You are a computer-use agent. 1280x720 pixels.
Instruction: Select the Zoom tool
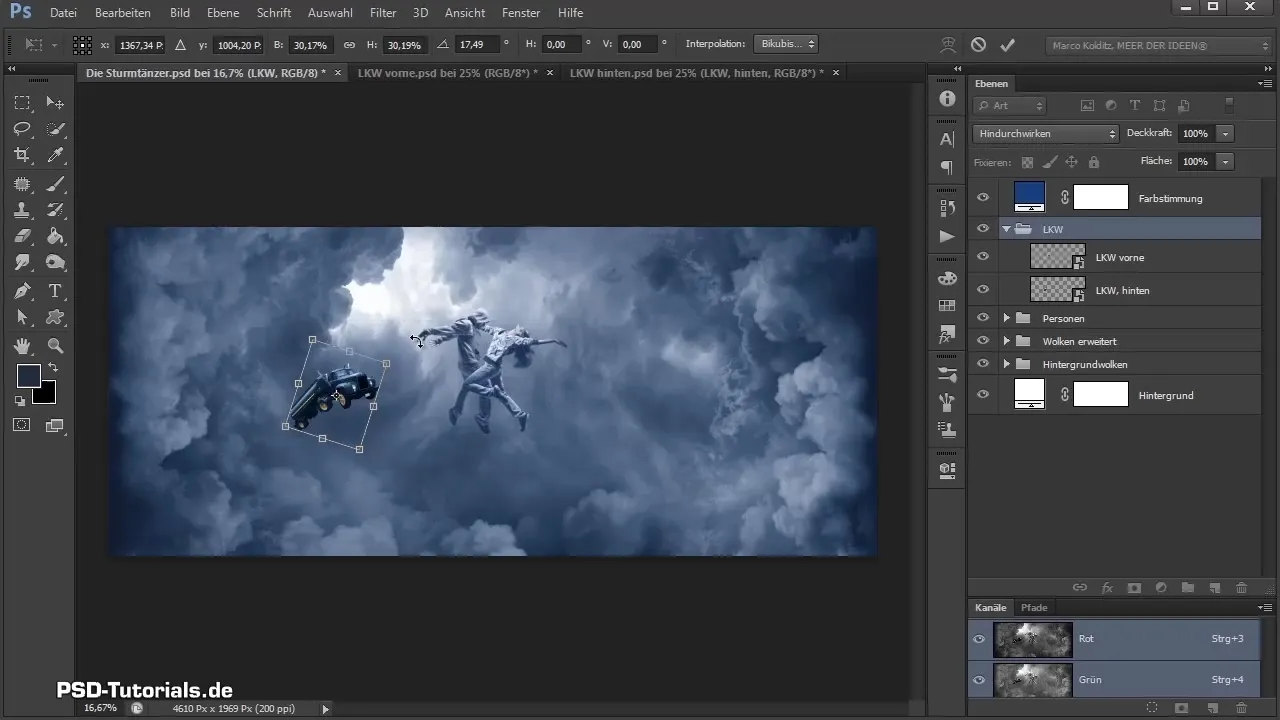tap(56, 346)
